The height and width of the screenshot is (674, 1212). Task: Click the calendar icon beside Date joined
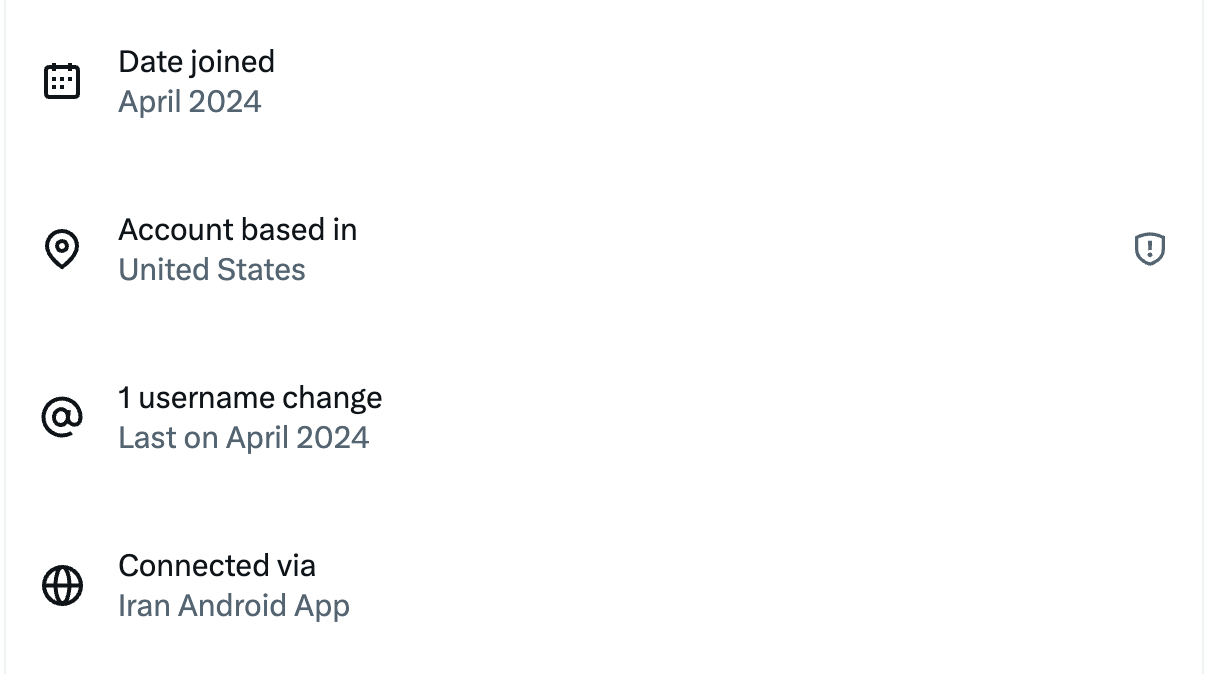62,81
